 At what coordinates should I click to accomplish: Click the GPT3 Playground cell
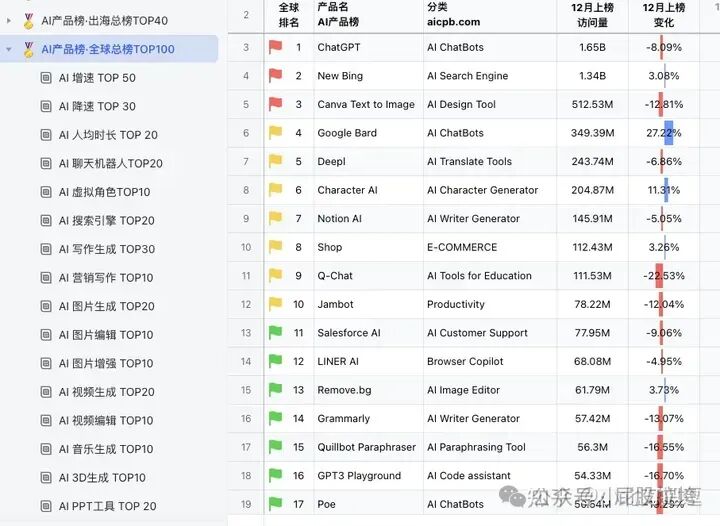[368, 476]
